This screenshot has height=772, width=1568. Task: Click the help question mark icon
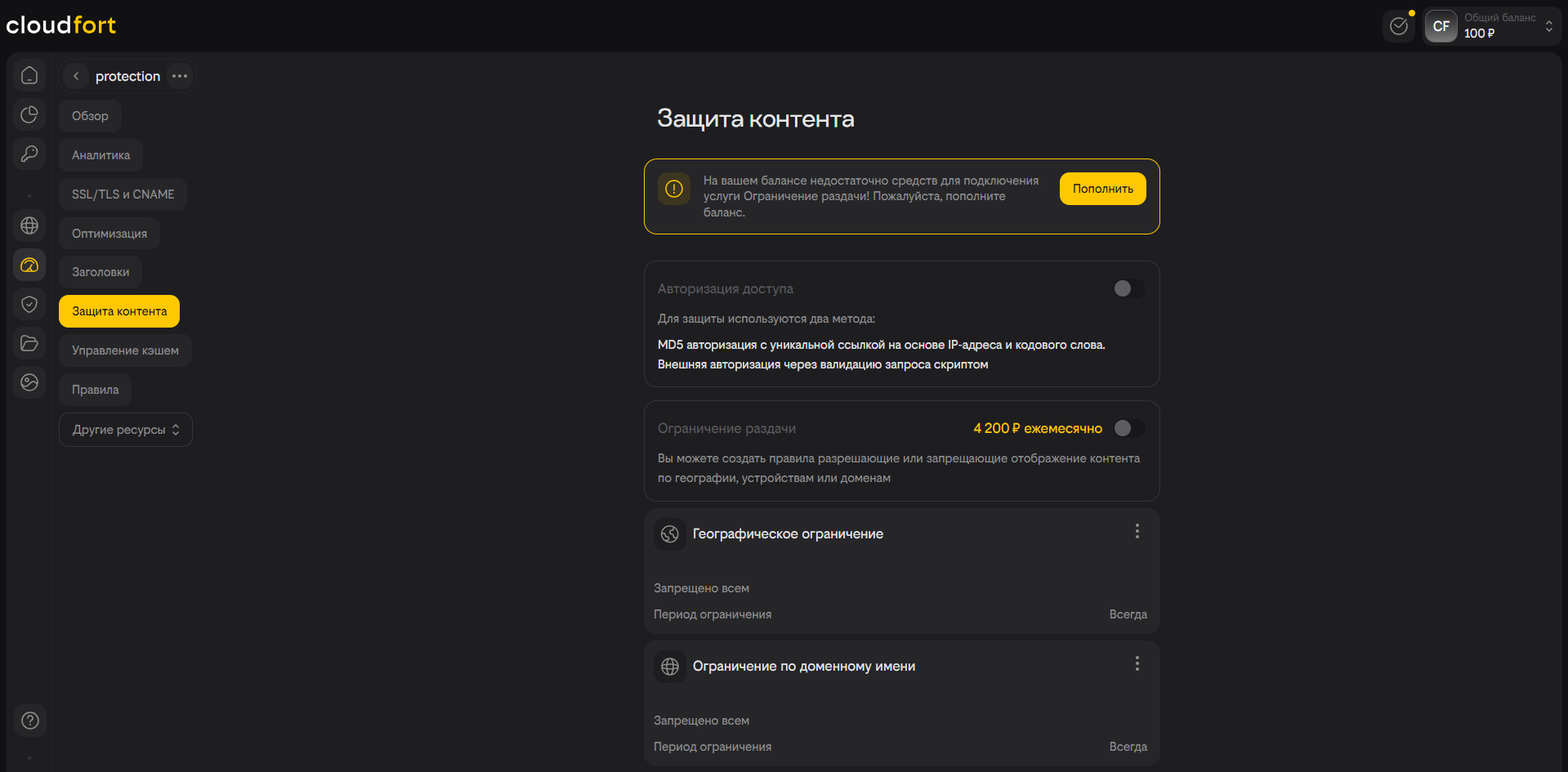click(x=29, y=721)
